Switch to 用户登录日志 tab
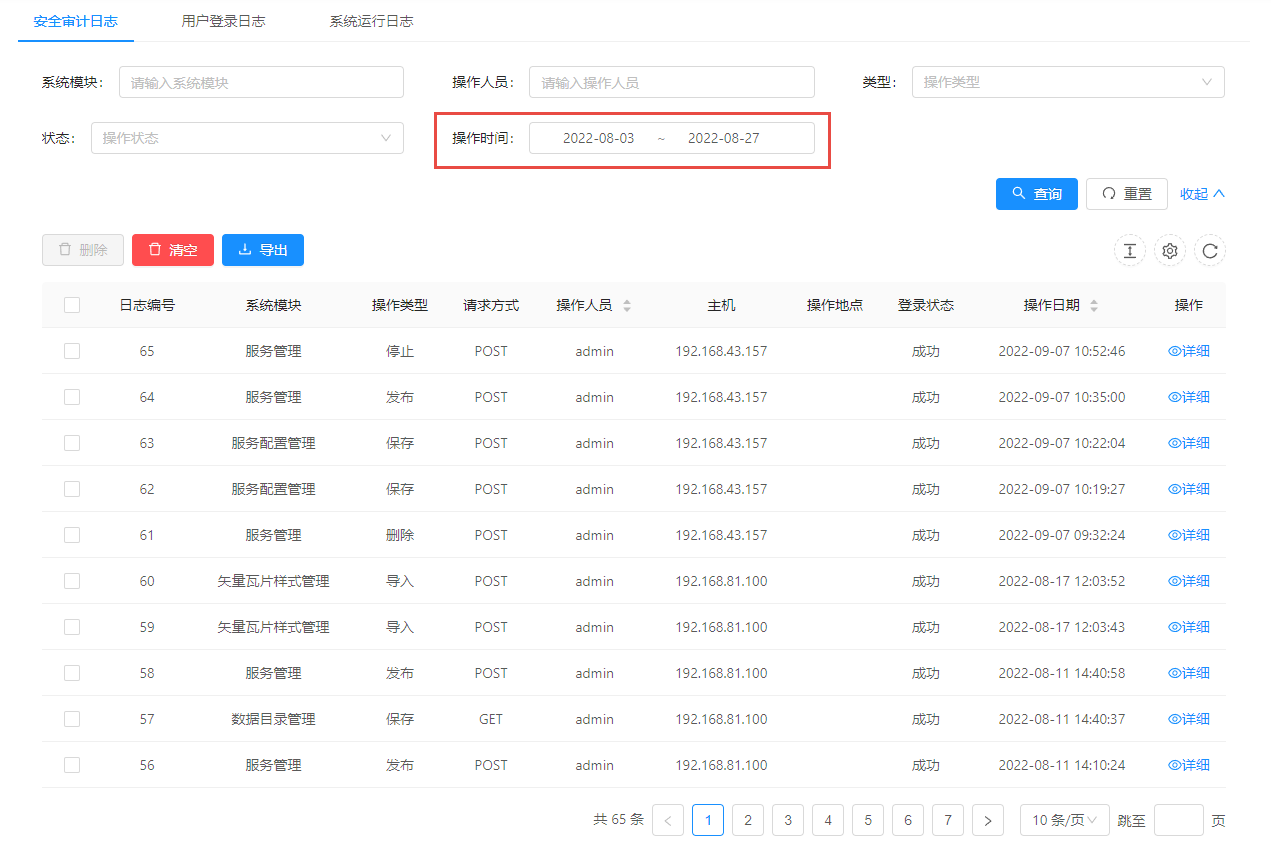Image resolution: width=1271 pixels, height=853 pixels. [x=223, y=21]
